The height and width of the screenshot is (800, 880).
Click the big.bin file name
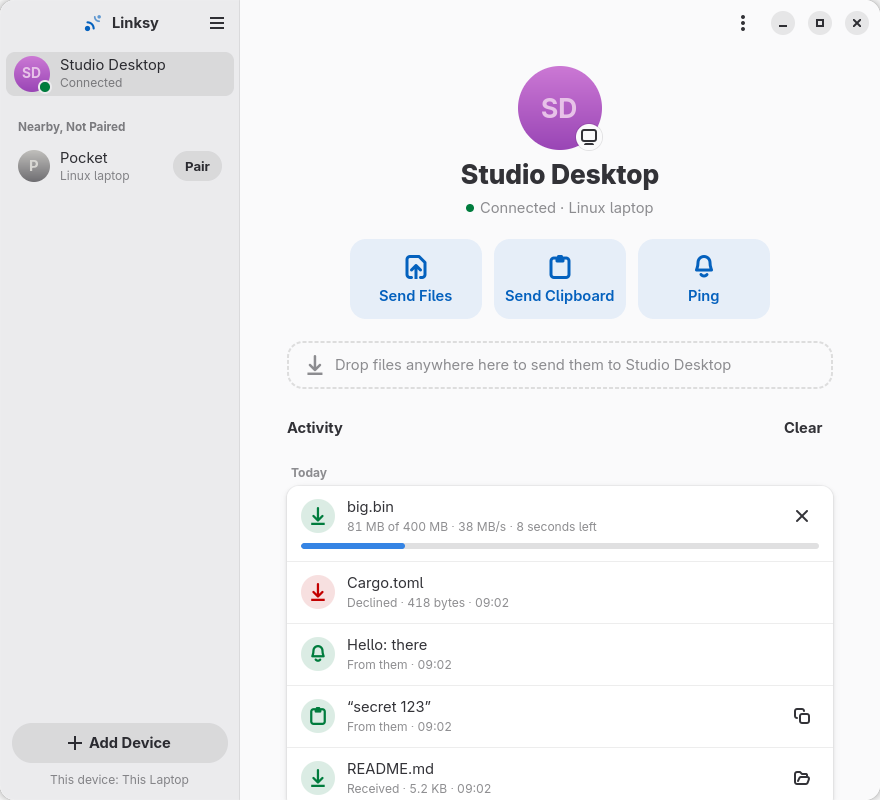370,507
